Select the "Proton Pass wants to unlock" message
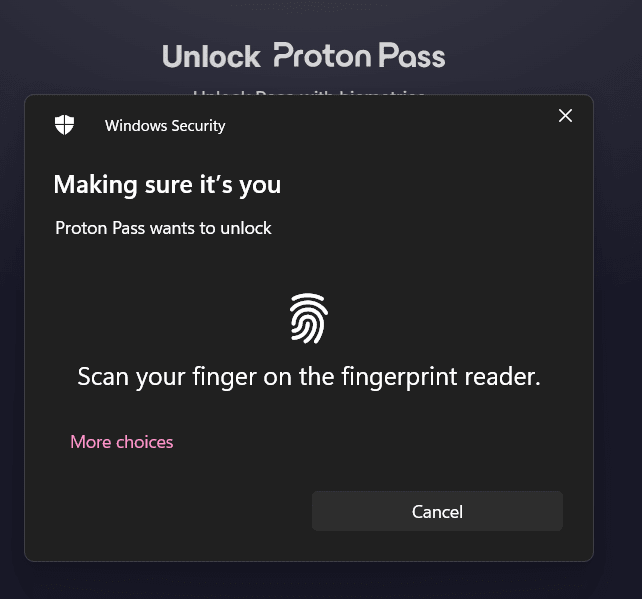 pyautogui.click(x=163, y=228)
